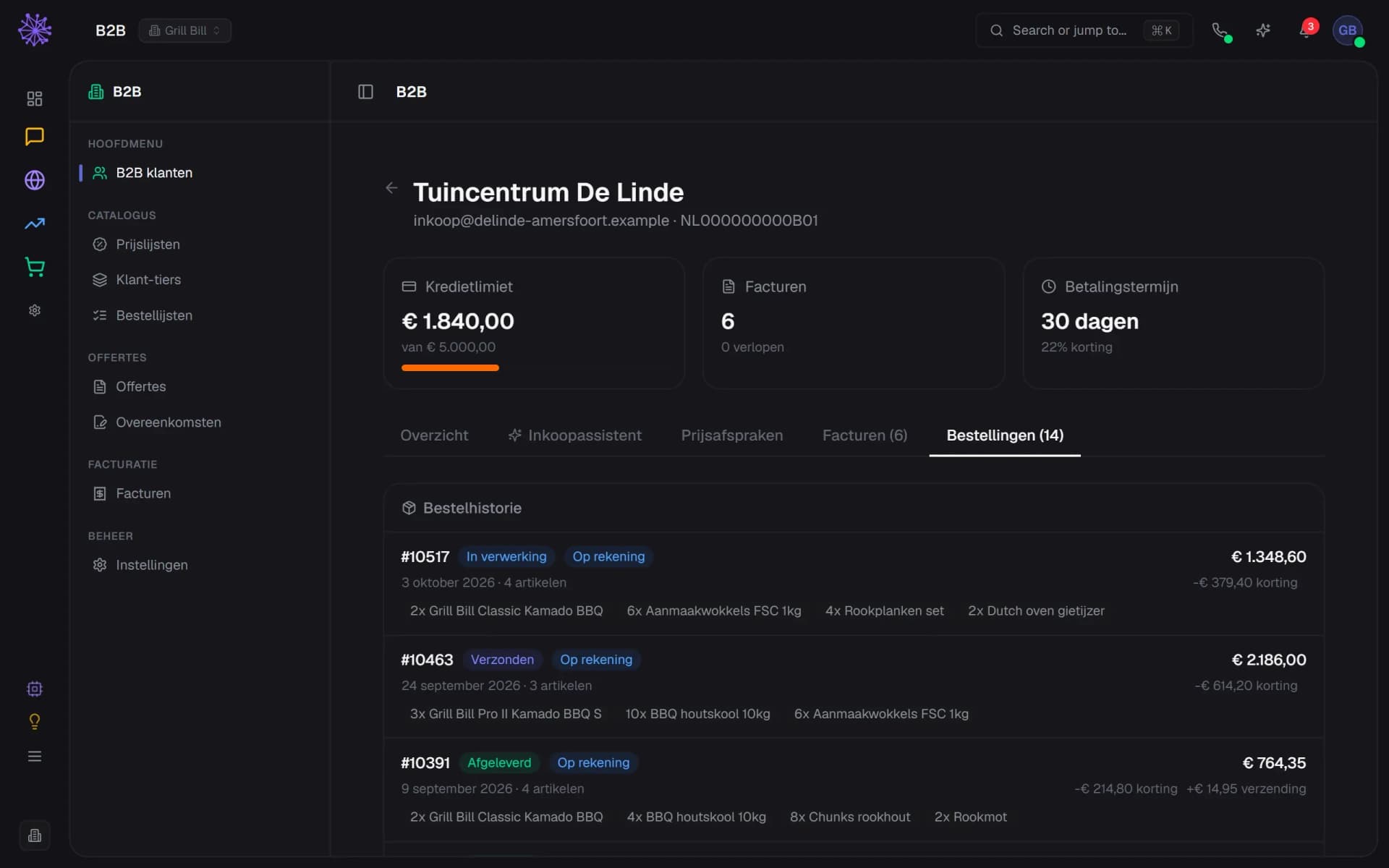Click the processor chip icon in the rail
The height and width of the screenshot is (868, 1389).
[35, 689]
